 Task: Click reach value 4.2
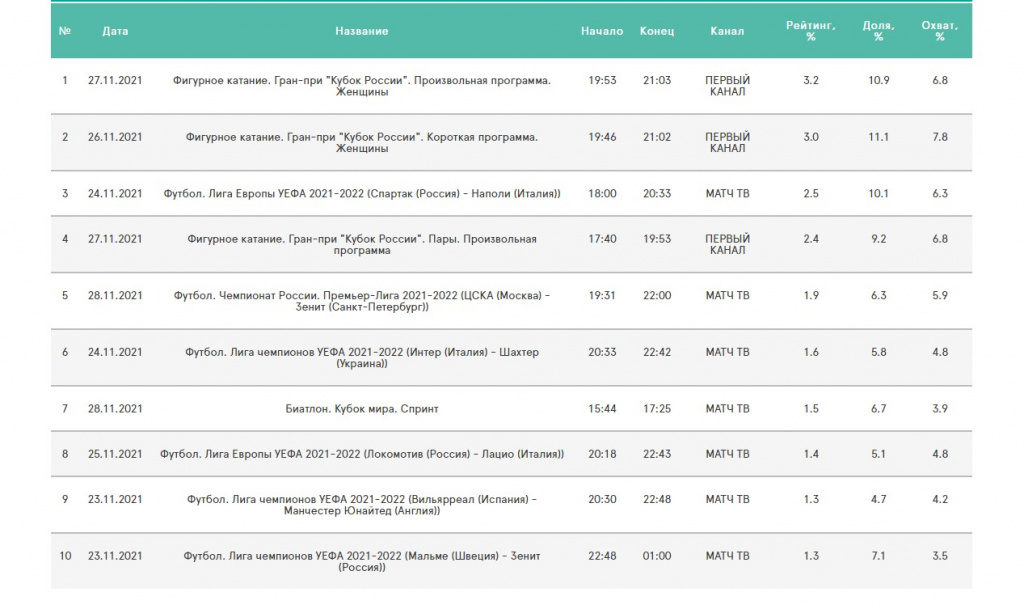pyautogui.click(x=940, y=499)
